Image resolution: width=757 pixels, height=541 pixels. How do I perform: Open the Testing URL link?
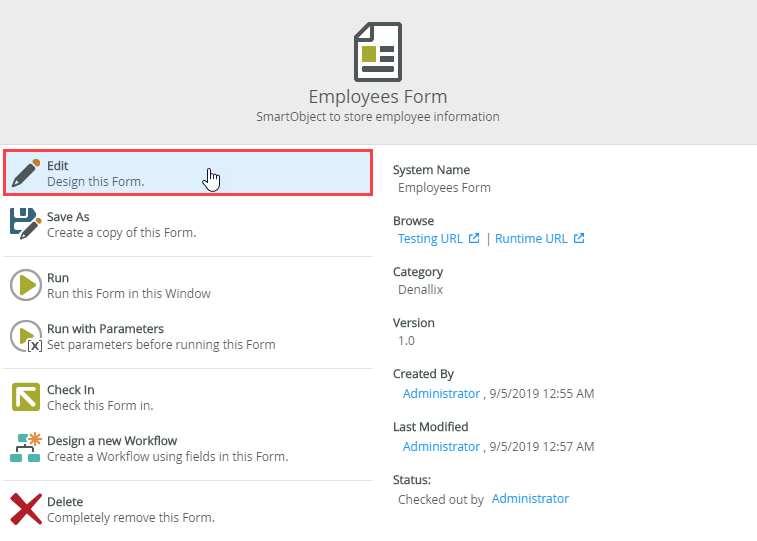point(431,239)
